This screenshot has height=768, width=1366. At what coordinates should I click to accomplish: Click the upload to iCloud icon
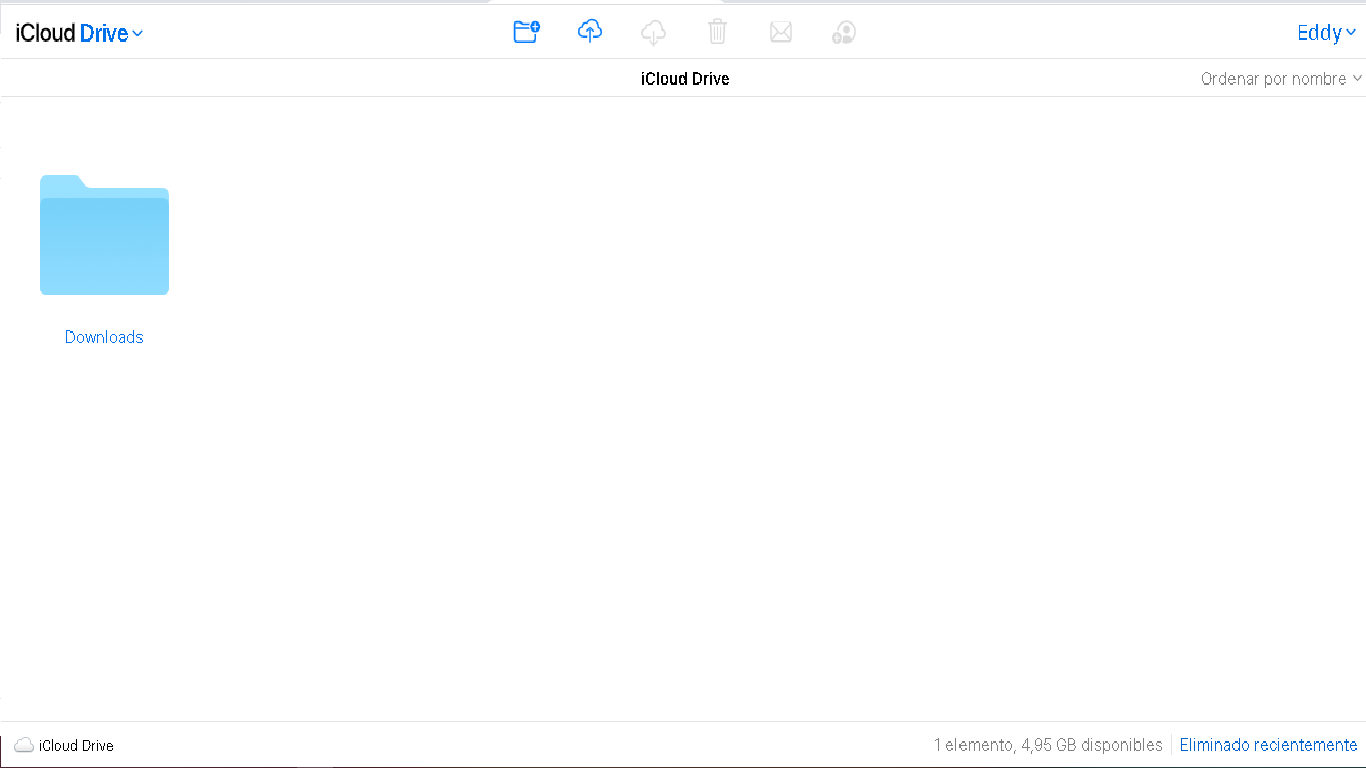tap(590, 32)
